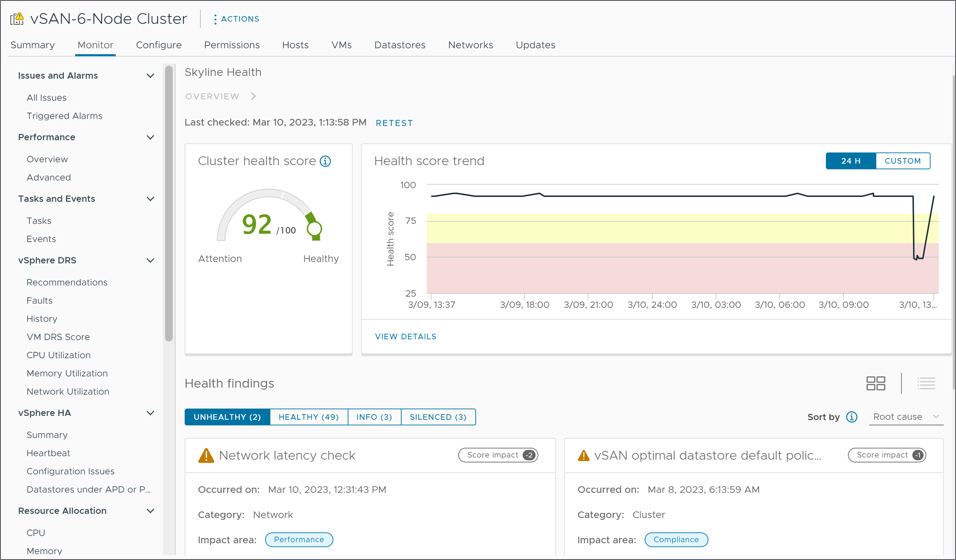Select the Custom trend range
This screenshot has height=560, width=956.
coord(902,161)
